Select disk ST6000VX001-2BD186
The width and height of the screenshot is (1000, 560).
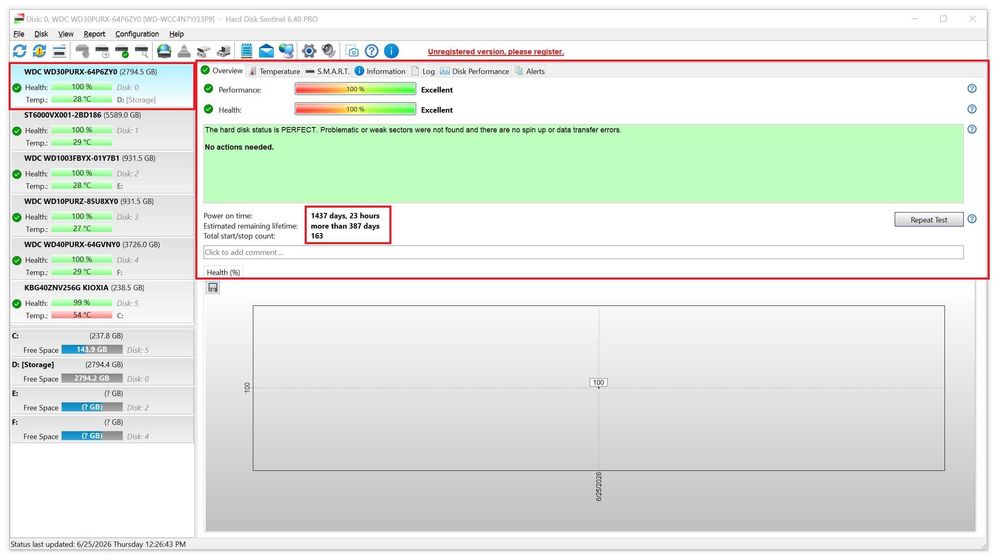click(x=102, y=129)
